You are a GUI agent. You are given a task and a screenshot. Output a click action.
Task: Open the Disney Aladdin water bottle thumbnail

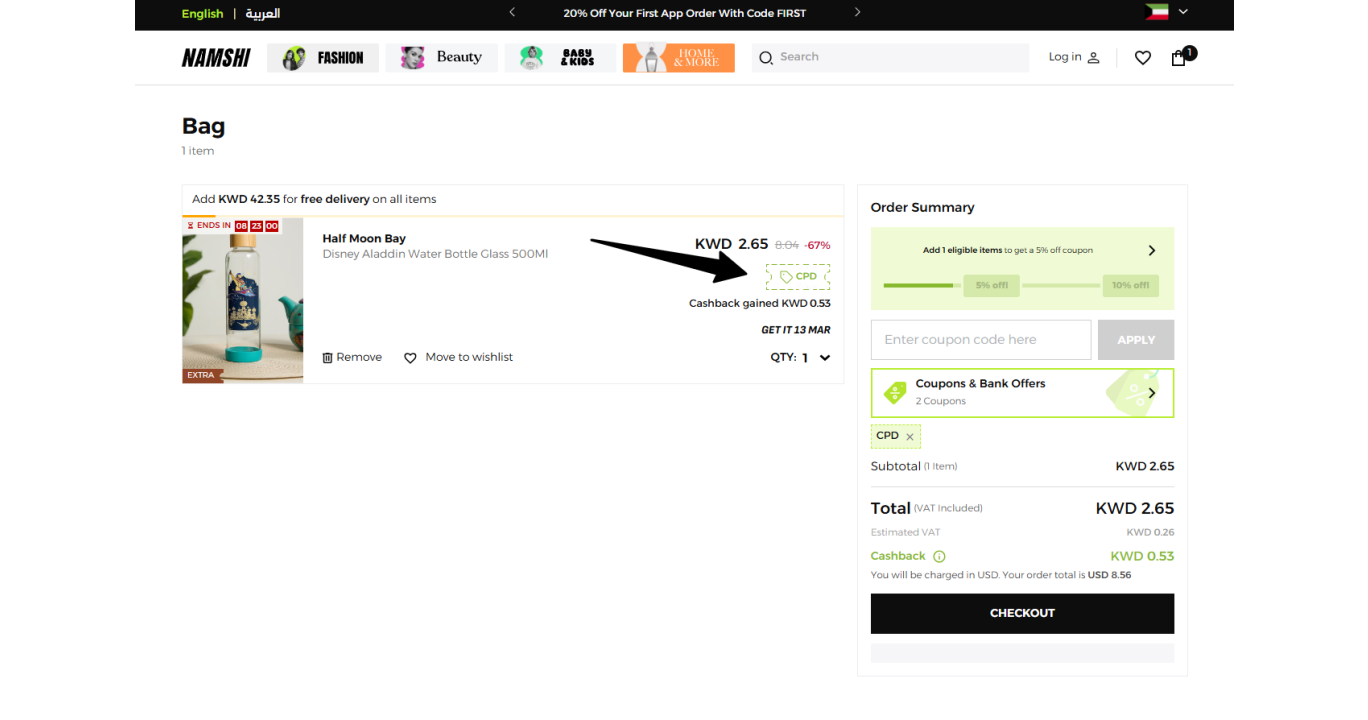point(243,301)
